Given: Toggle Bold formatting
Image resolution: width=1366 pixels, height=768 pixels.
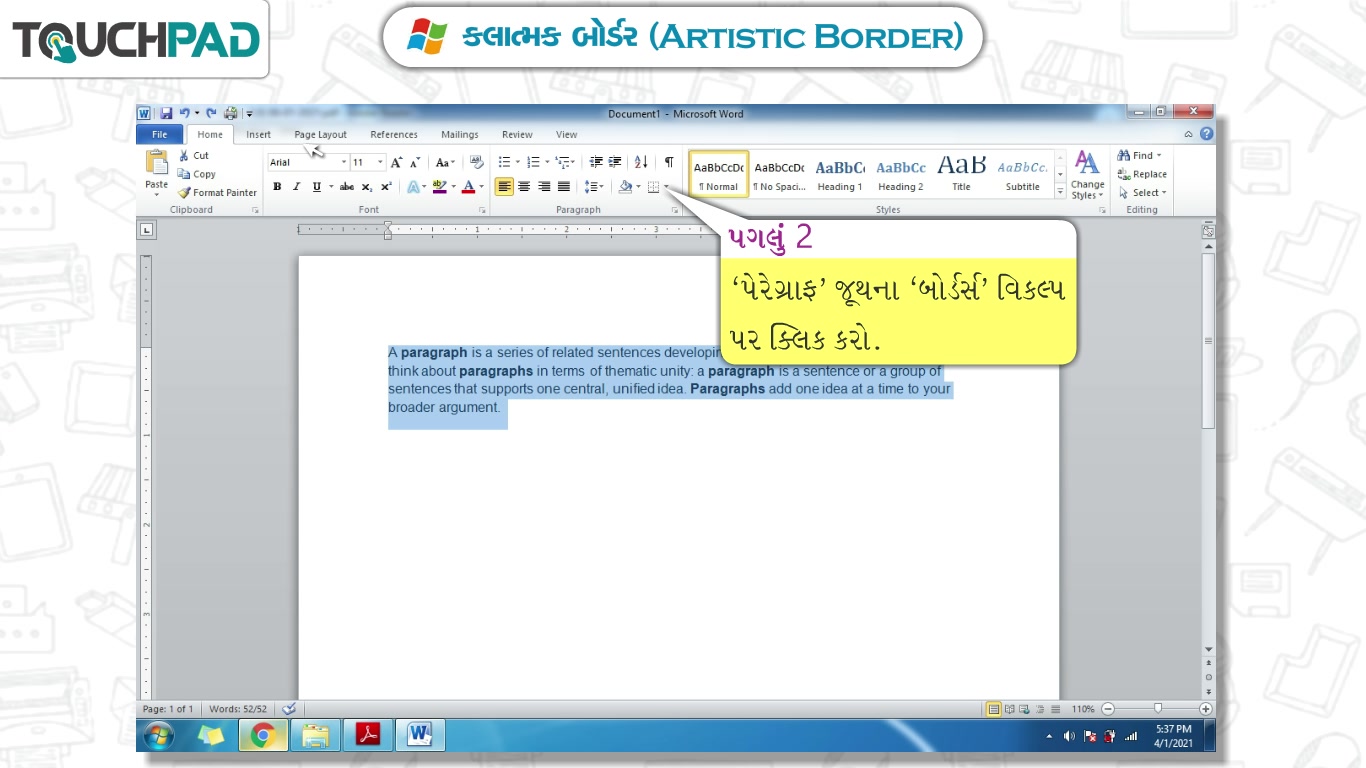Looking at the screenshot, I should click(277, 187).
